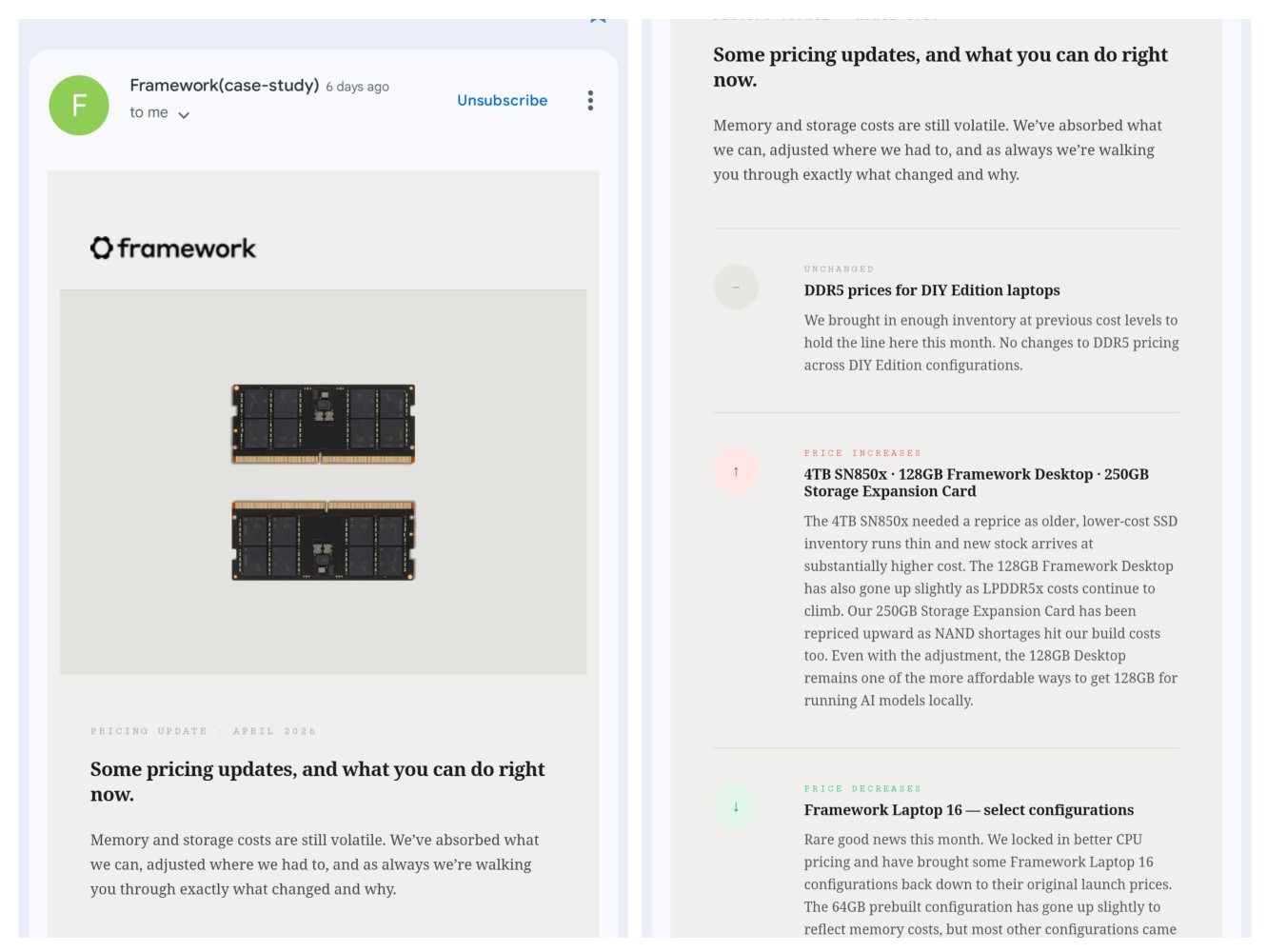The width and height of the screenshot is (1267, 952).
Task: Click 'to me' recipient text
Action: click(148, 112)
